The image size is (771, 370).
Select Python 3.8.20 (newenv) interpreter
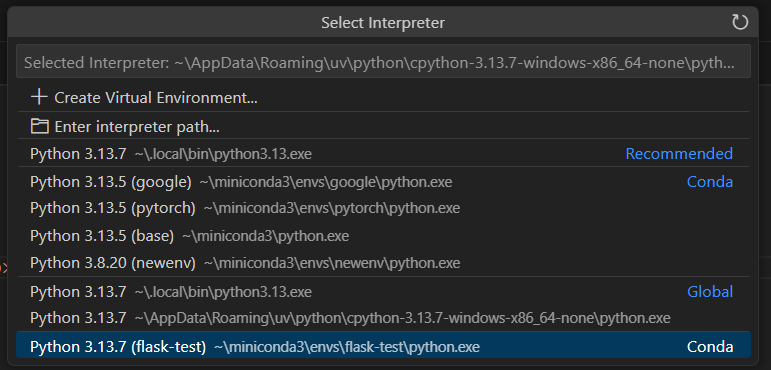point(383,263)
